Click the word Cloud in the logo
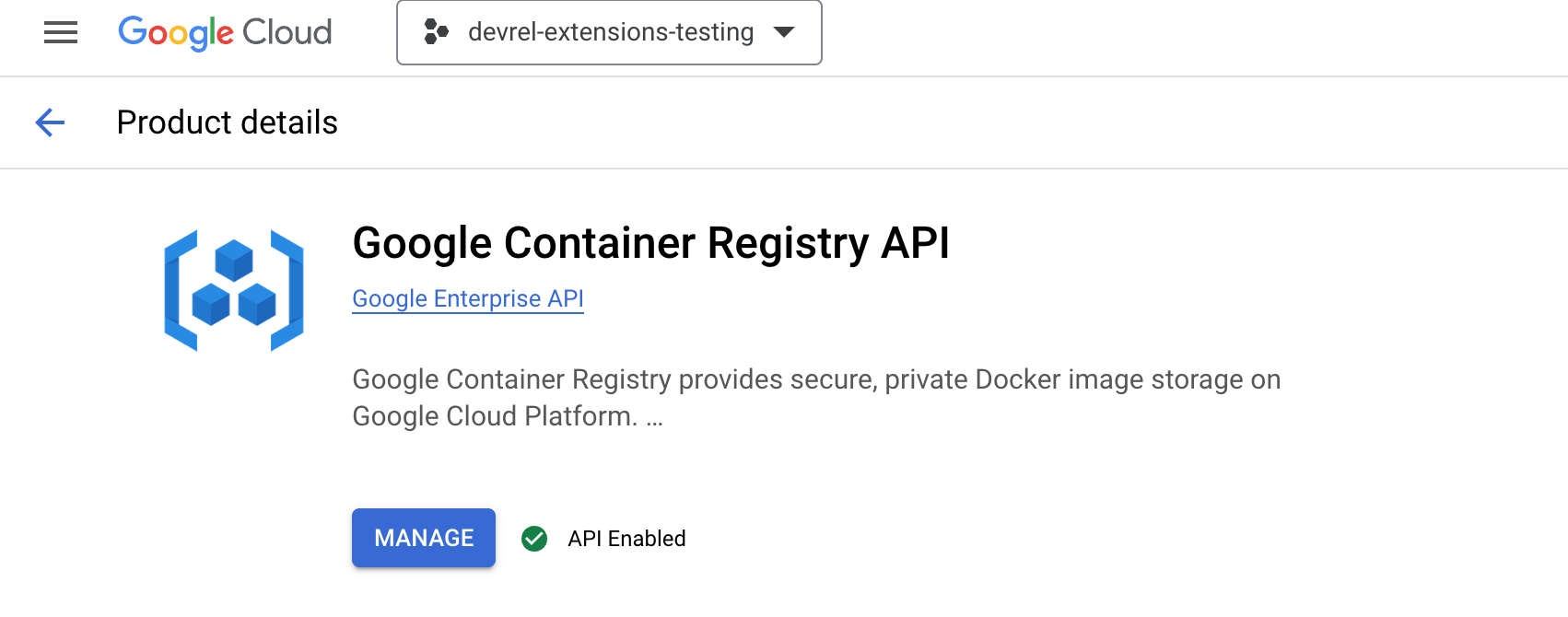 tap(287, 33)
